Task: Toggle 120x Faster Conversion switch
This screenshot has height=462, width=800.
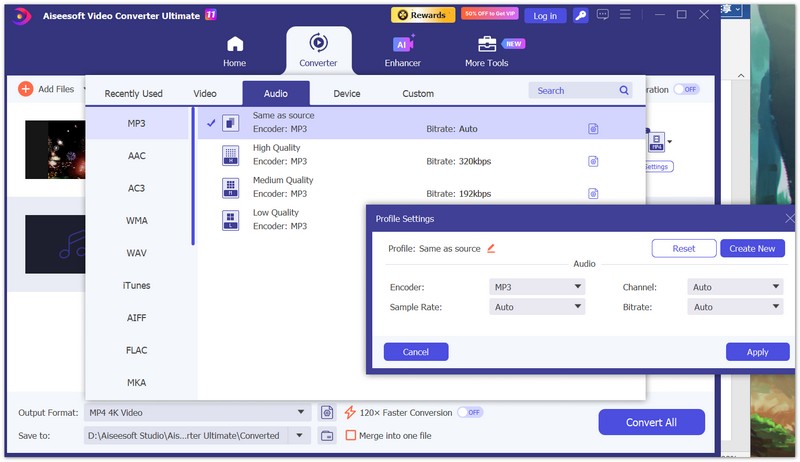Action: 470,412
